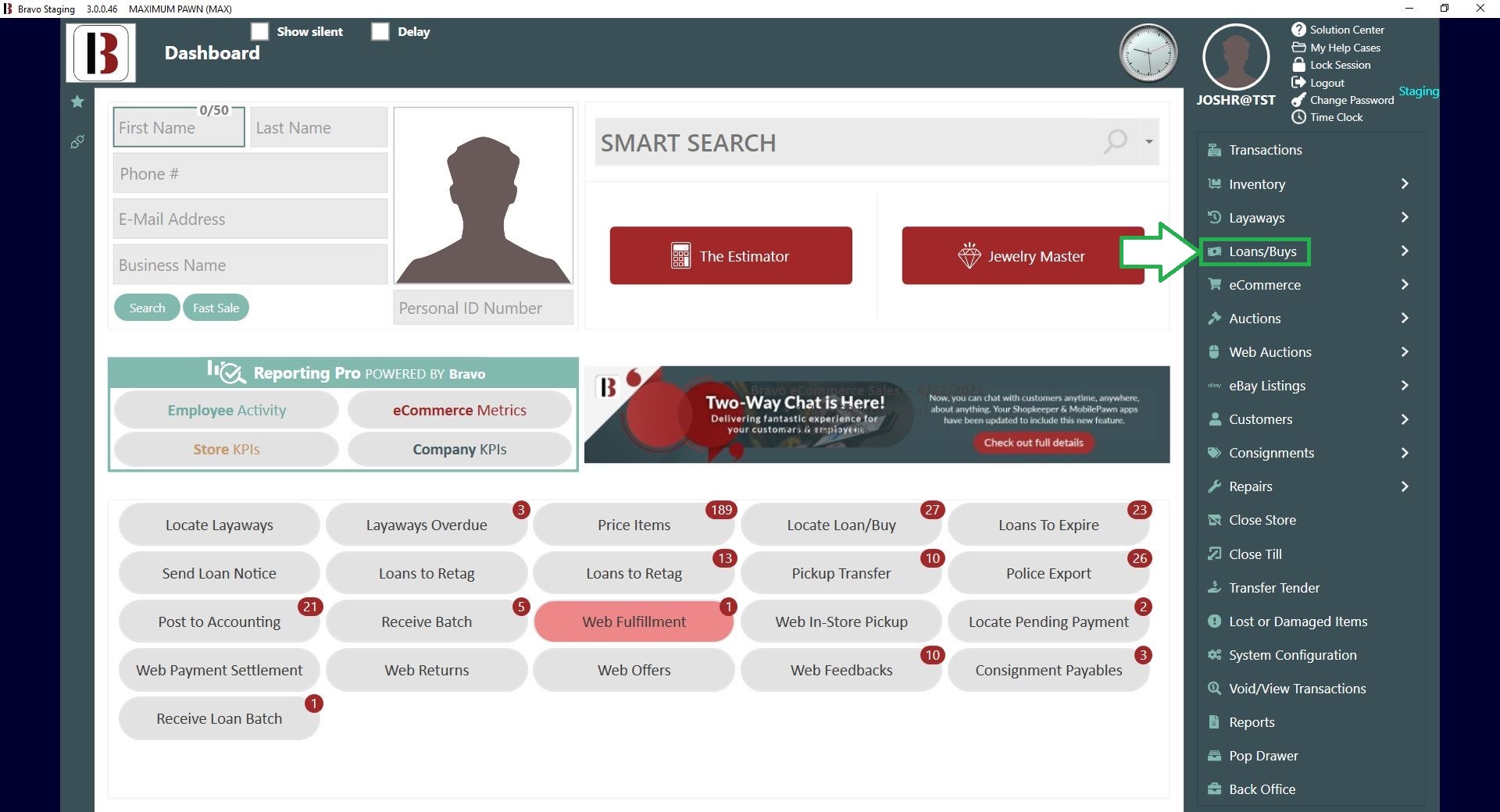Expand the Auctions submenu chevron
Screen dimensions: 1500x812
pos(1405,318)
